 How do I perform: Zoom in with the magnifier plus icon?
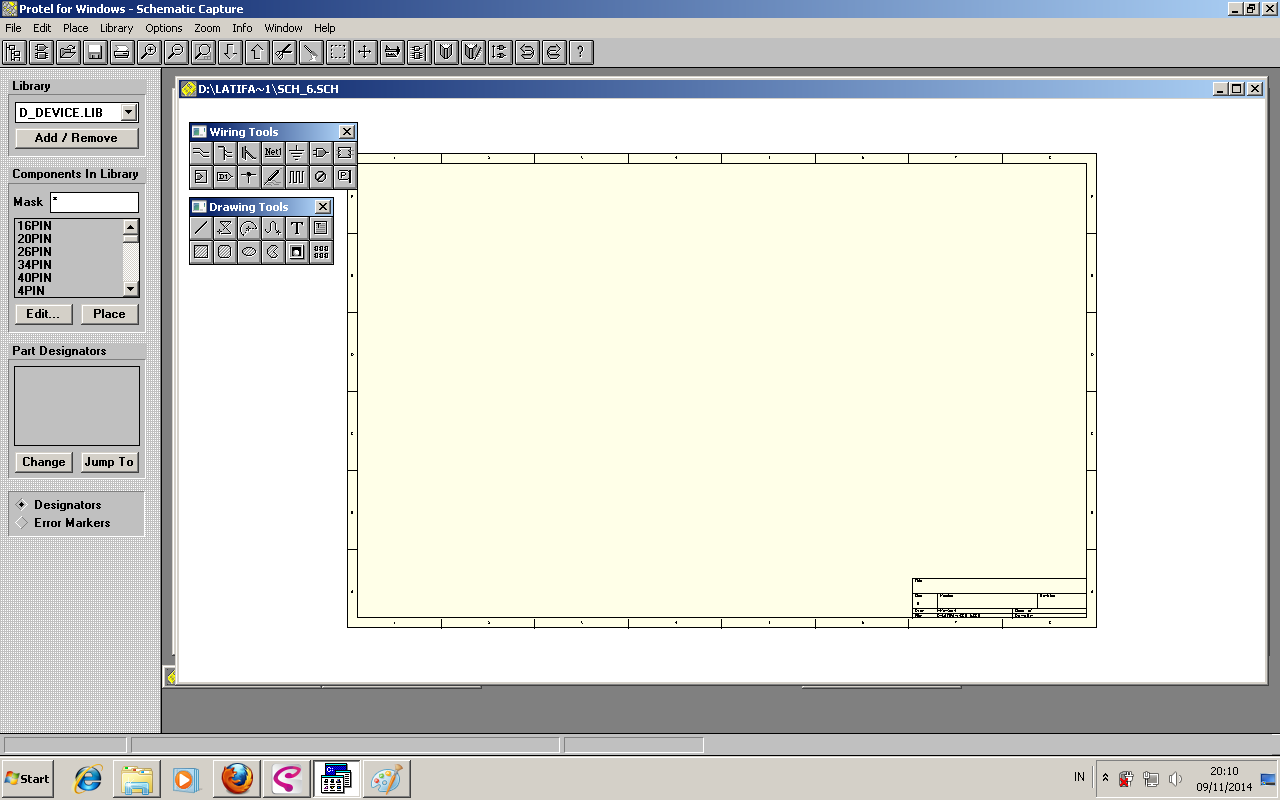pyautogui.click(x=149, y=52)
